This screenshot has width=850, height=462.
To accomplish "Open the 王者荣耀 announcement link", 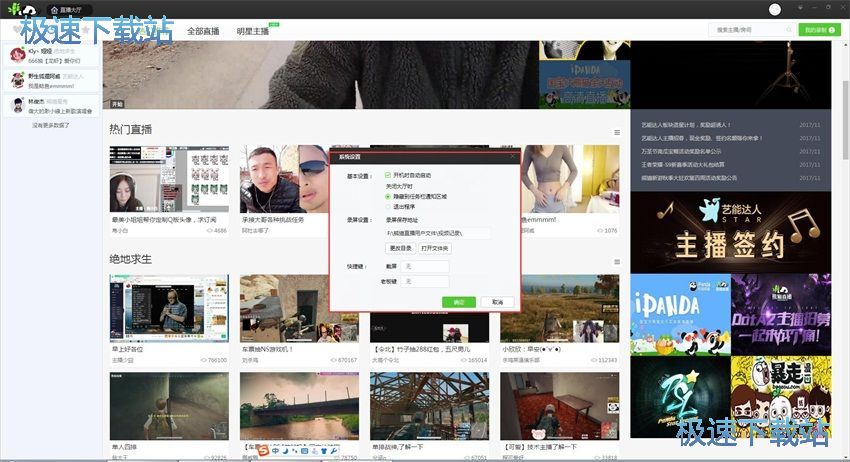I will [x=683, y=164].
